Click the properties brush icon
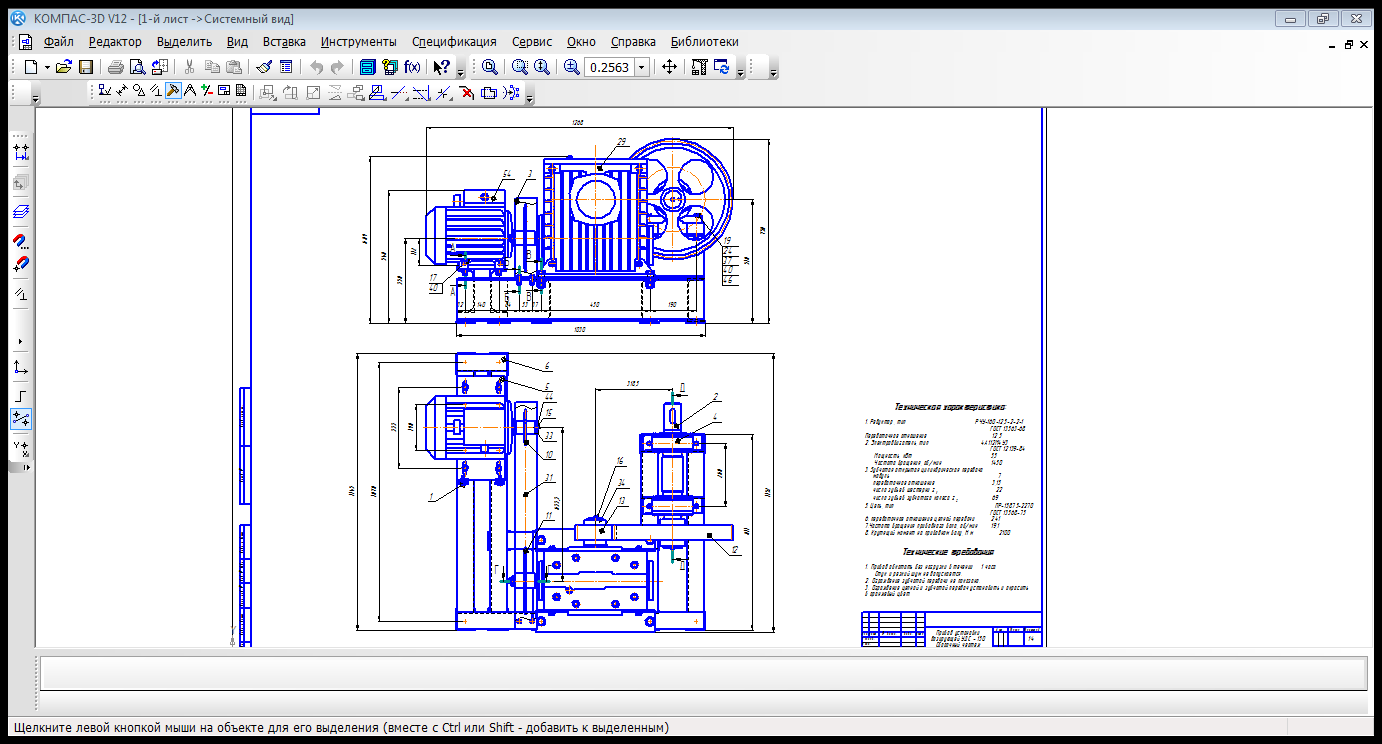 pos(264,67)
